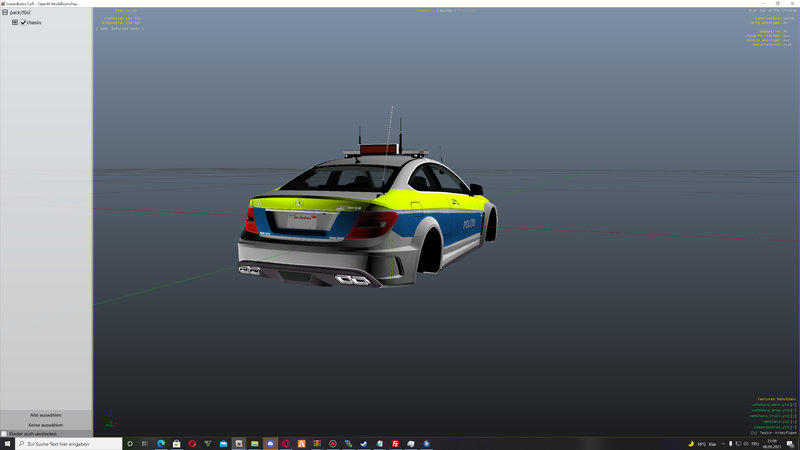Expand the chassis tree node
The height and width of the screenshot is (450, 800).
15,22
